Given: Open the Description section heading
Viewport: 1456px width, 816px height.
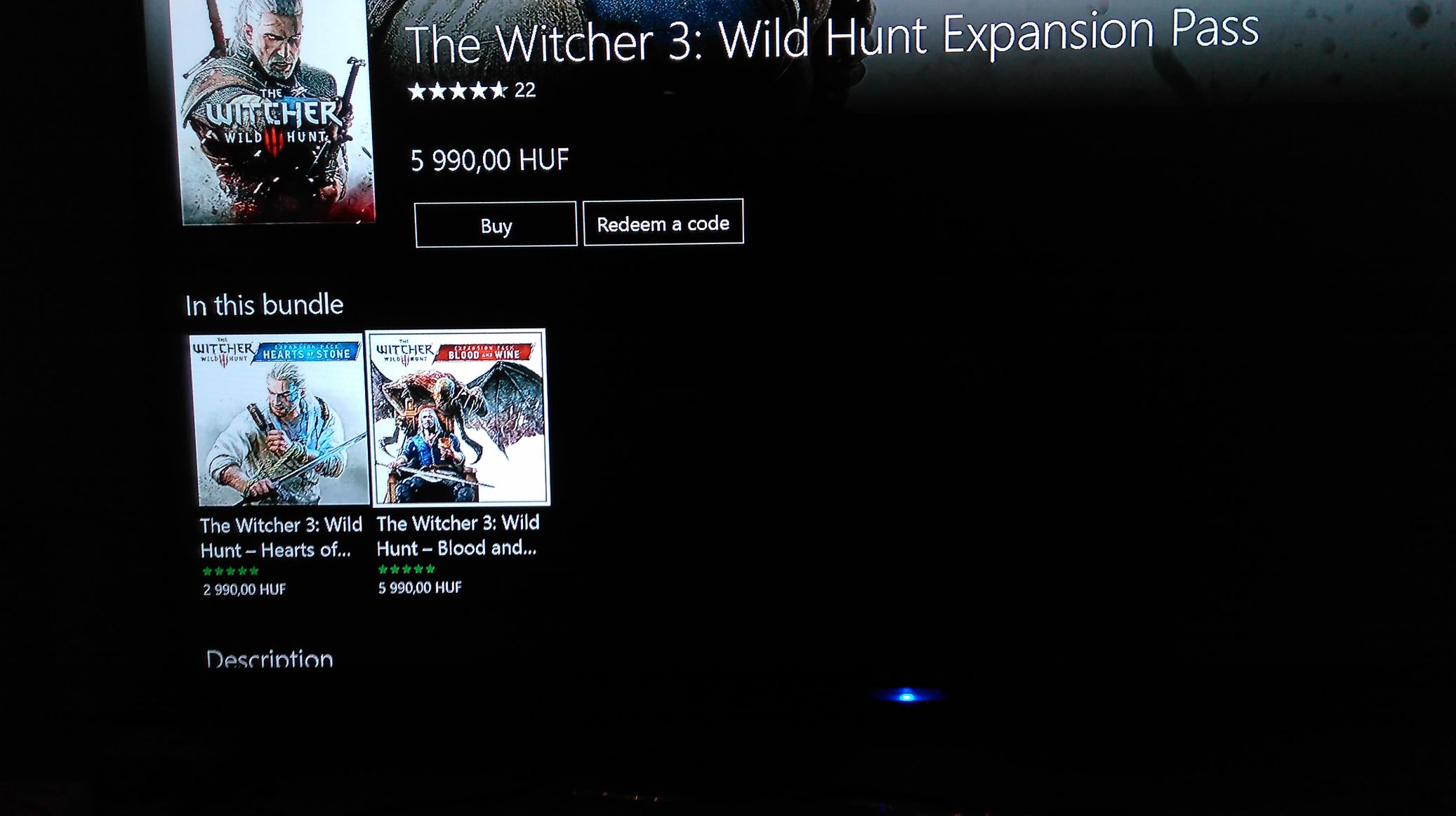Looking at the screenshot, I should coord(270,658).
